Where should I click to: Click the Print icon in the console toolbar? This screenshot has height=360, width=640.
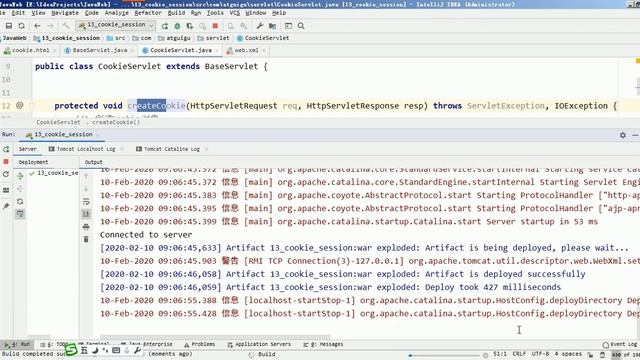coord(86,227)
